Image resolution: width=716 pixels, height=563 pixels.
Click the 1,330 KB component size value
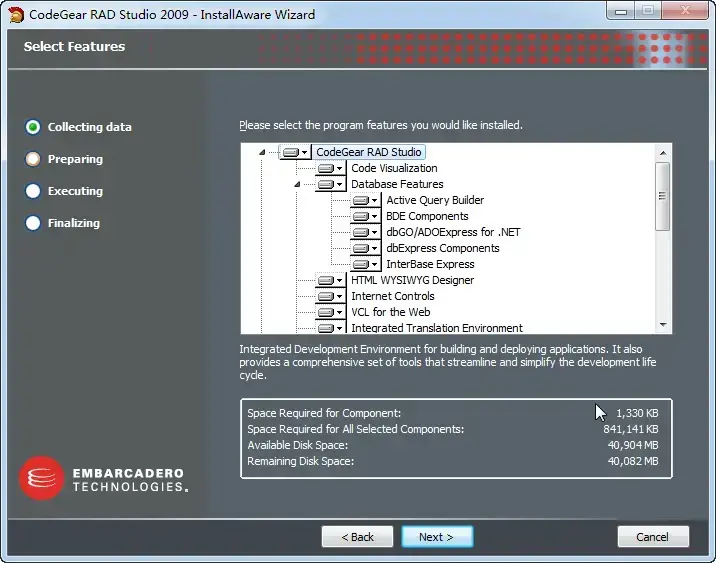click(x=637, y=413)
